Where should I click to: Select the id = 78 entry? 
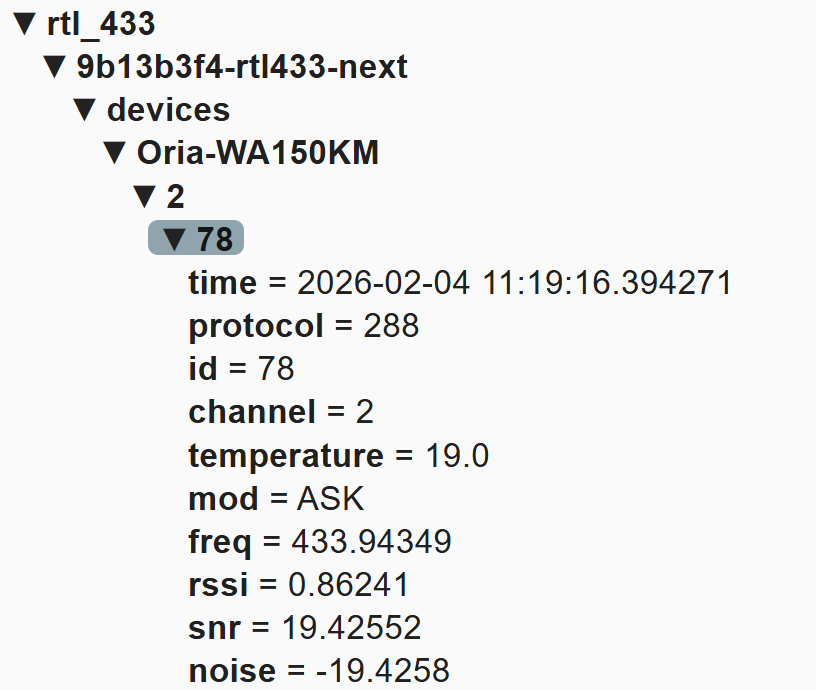(241, 369)
